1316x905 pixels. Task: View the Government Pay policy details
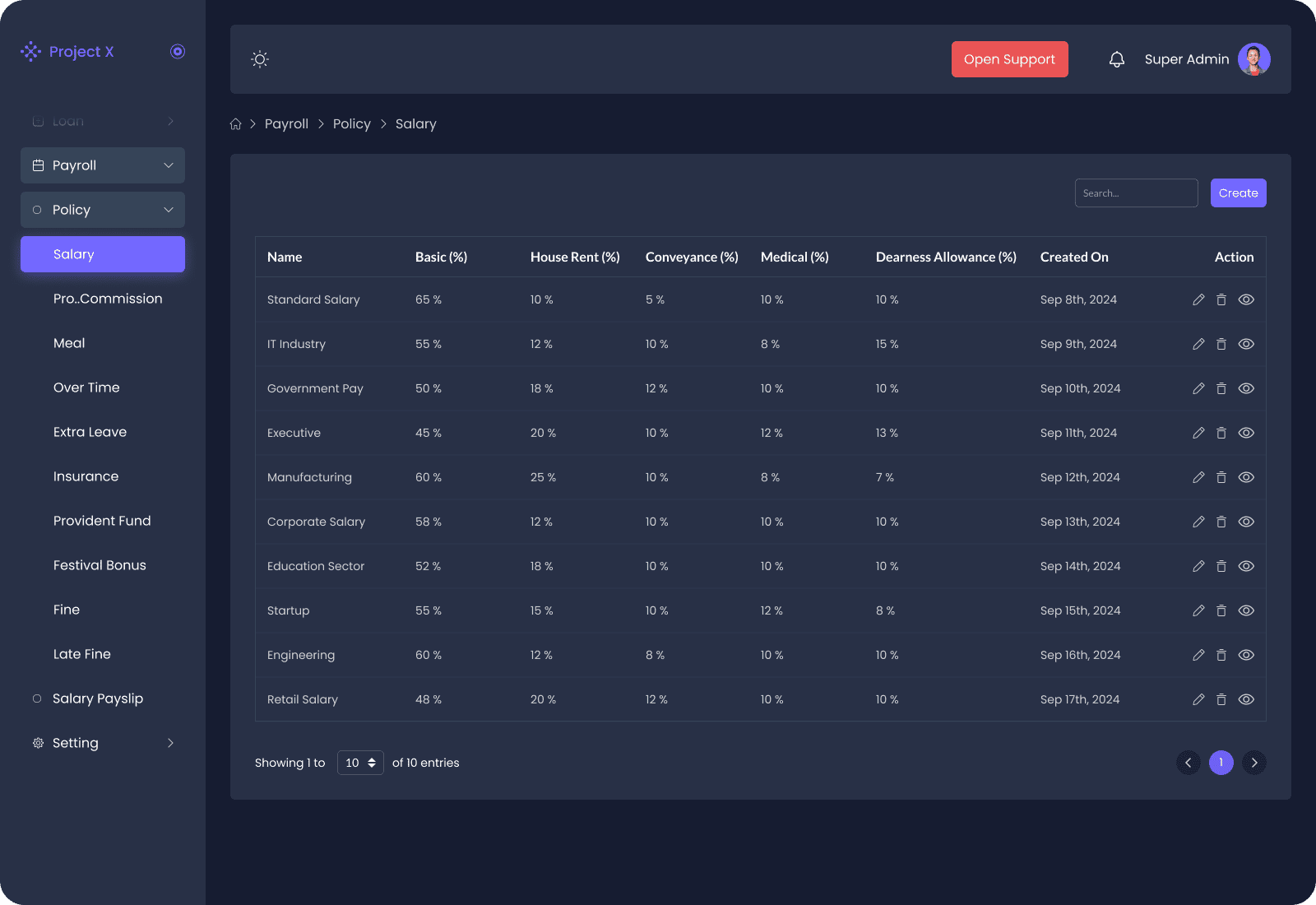pos(1246,388)
